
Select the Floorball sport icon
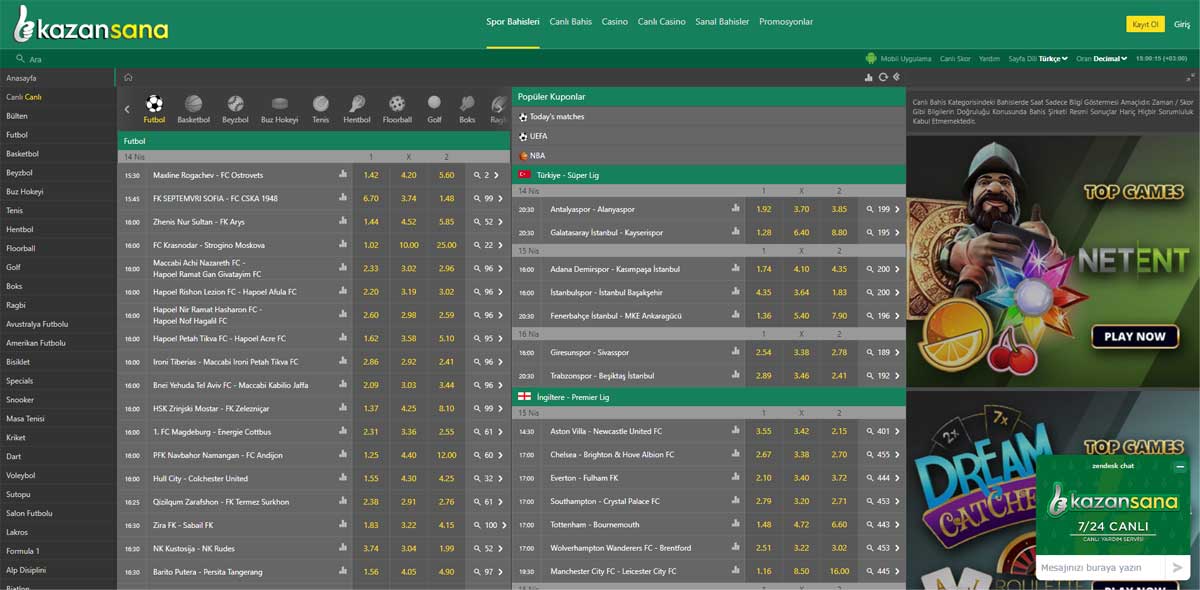click(397, 103)
